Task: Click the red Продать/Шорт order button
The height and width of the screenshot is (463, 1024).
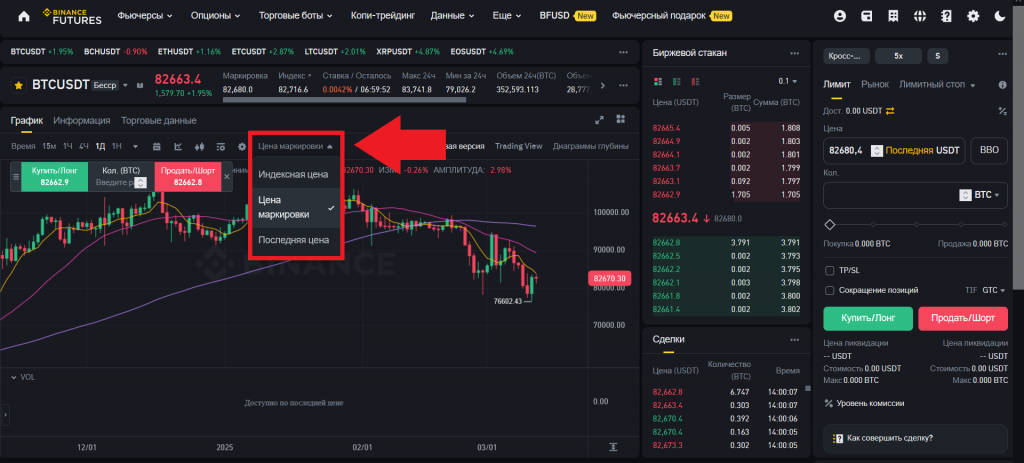Action: click(963, 319)
